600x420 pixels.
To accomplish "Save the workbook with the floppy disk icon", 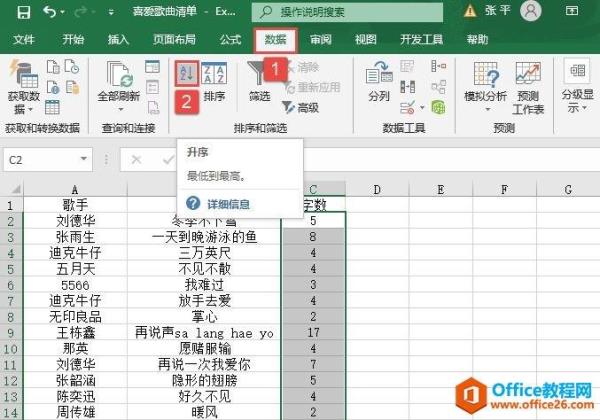I will point(23,12).
